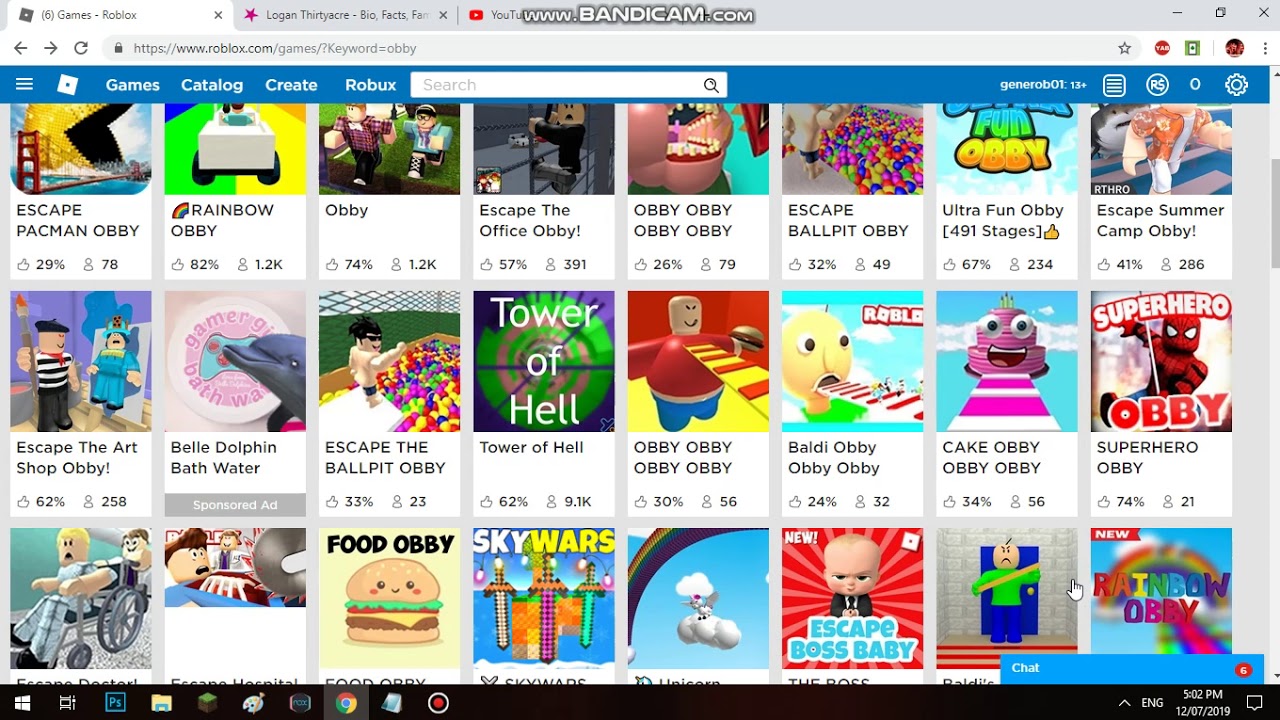Click the Chrome taskbar icon
Screen dimensions: 1280x720
pos(346,703)
